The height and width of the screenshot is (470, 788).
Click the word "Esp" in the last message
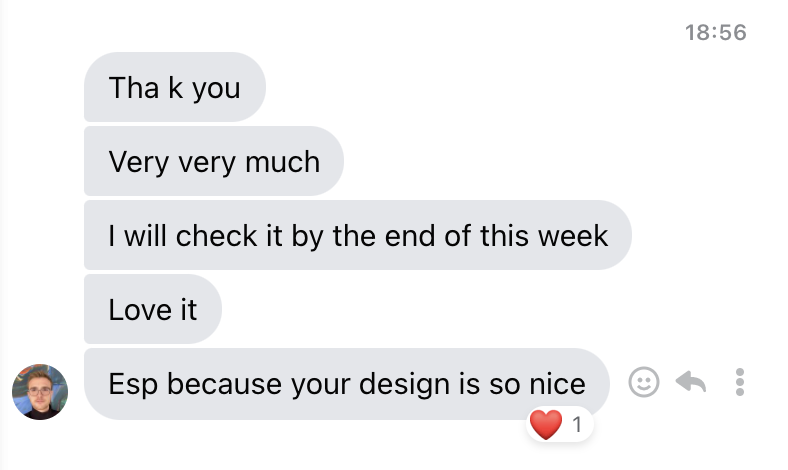pyautogui.click(x=131, y=384)
